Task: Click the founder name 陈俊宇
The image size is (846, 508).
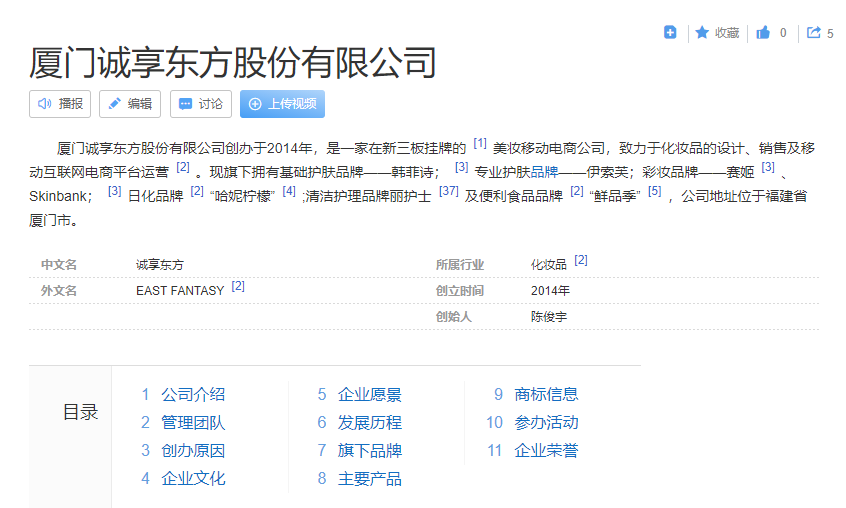Action: tap(549, 317)
